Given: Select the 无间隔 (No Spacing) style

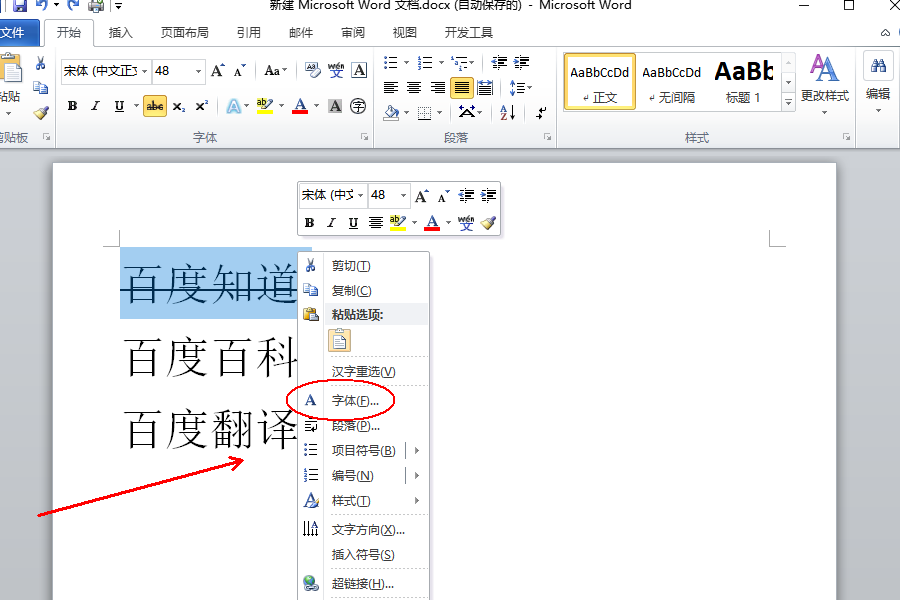Looking at the screenshot, I should (x=672, y=82).
